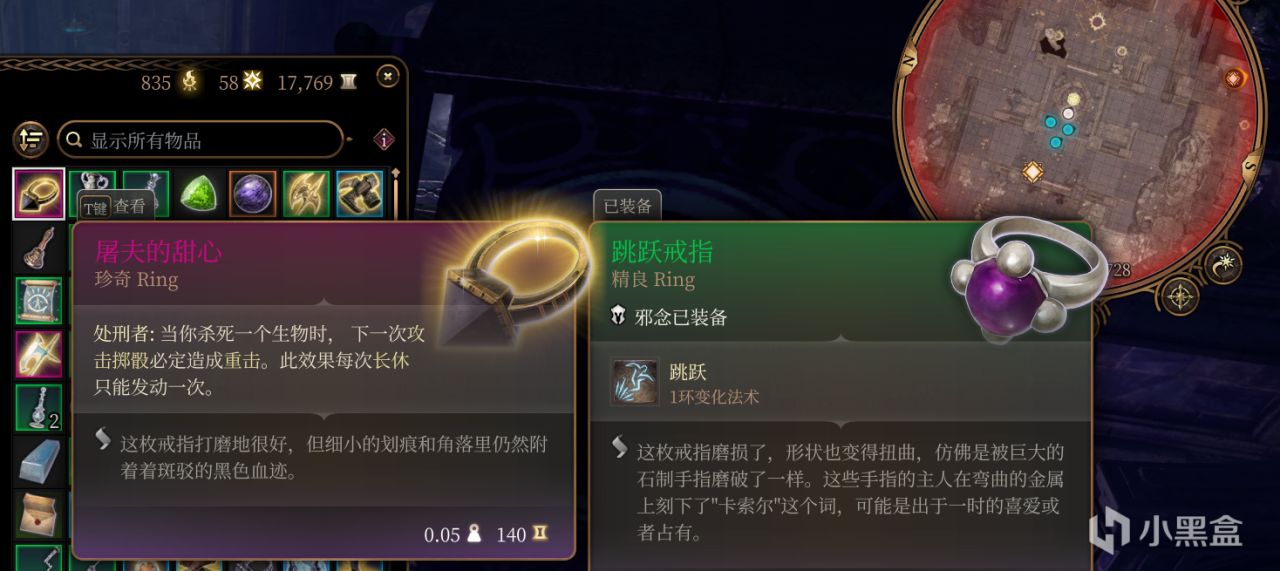The width and height of the screenshot is (1280, 571).
Task: Select the potion stack with count 2
Action: tap(39, 408)
